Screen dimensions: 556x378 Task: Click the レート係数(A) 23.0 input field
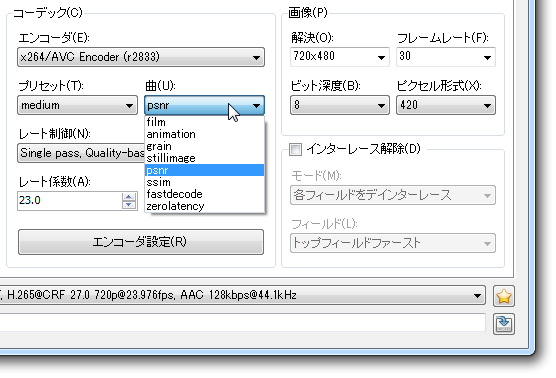point(69,201)
